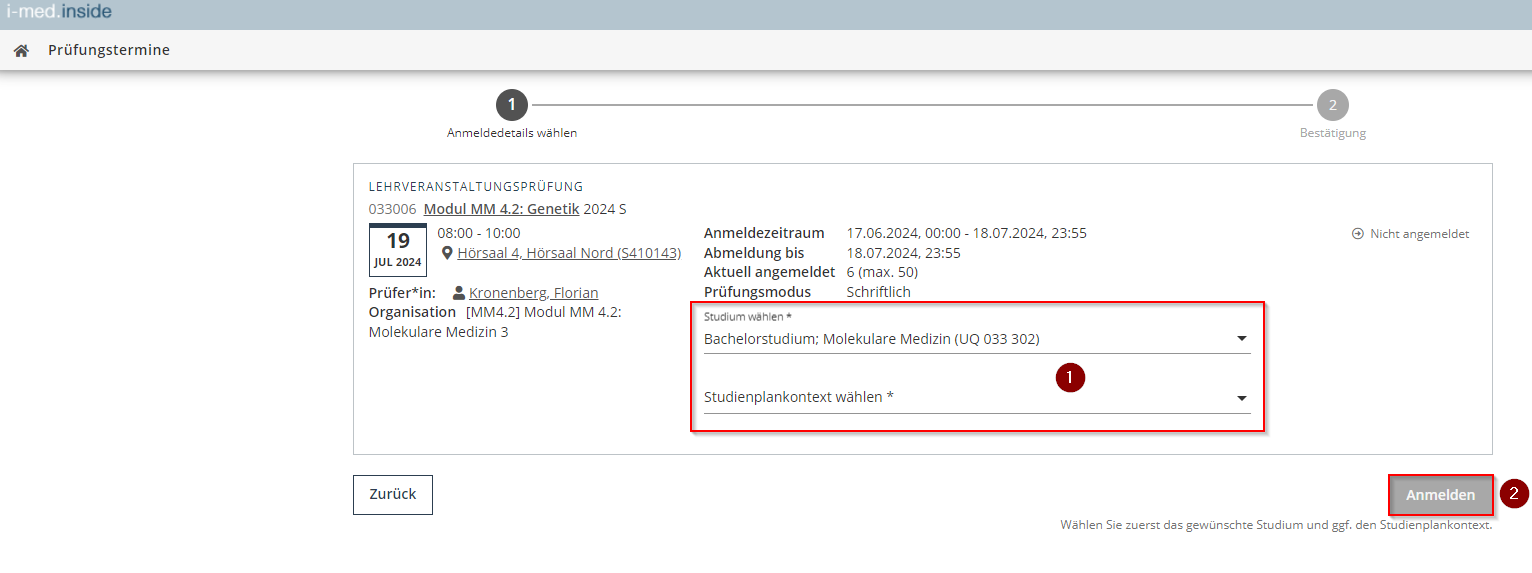Click the Organisation text Molekulare Medizin 3

pyautogui.click(x=439, y=332)
